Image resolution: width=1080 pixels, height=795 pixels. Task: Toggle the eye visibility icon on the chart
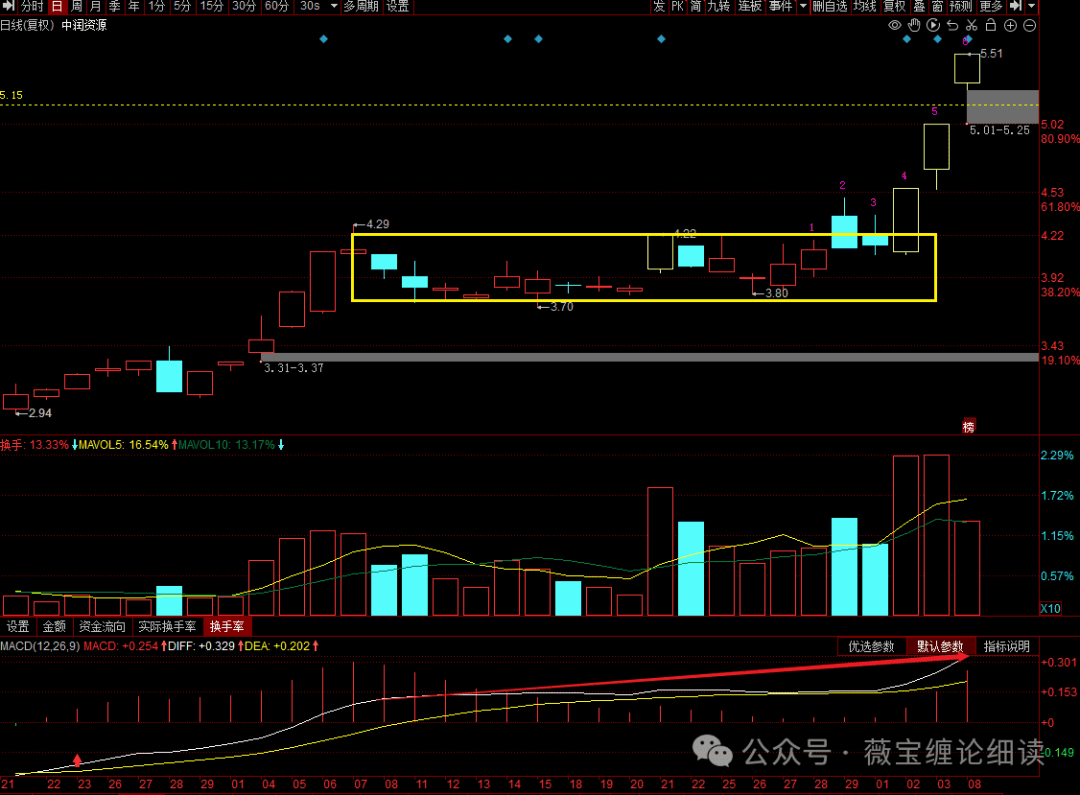click(894, 25)
